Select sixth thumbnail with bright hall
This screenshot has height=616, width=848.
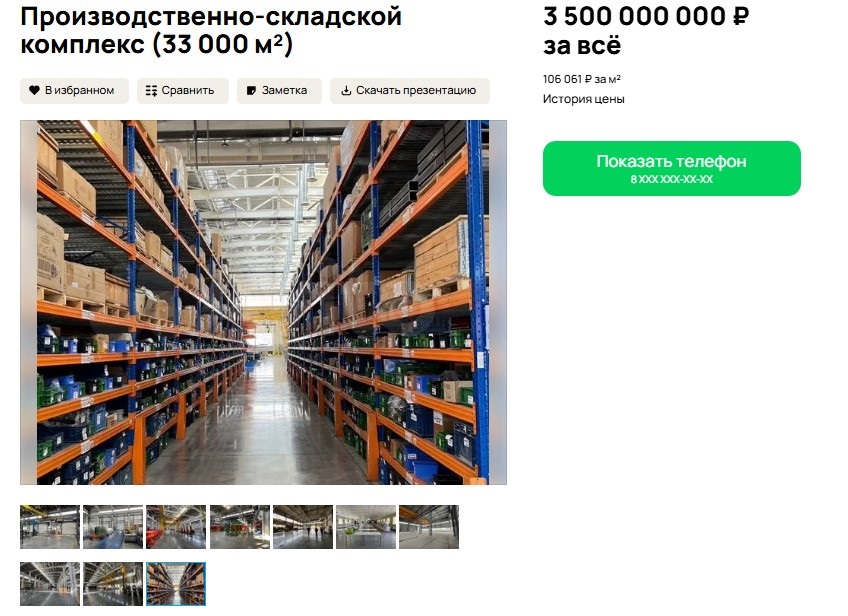[x=366, y=527]
